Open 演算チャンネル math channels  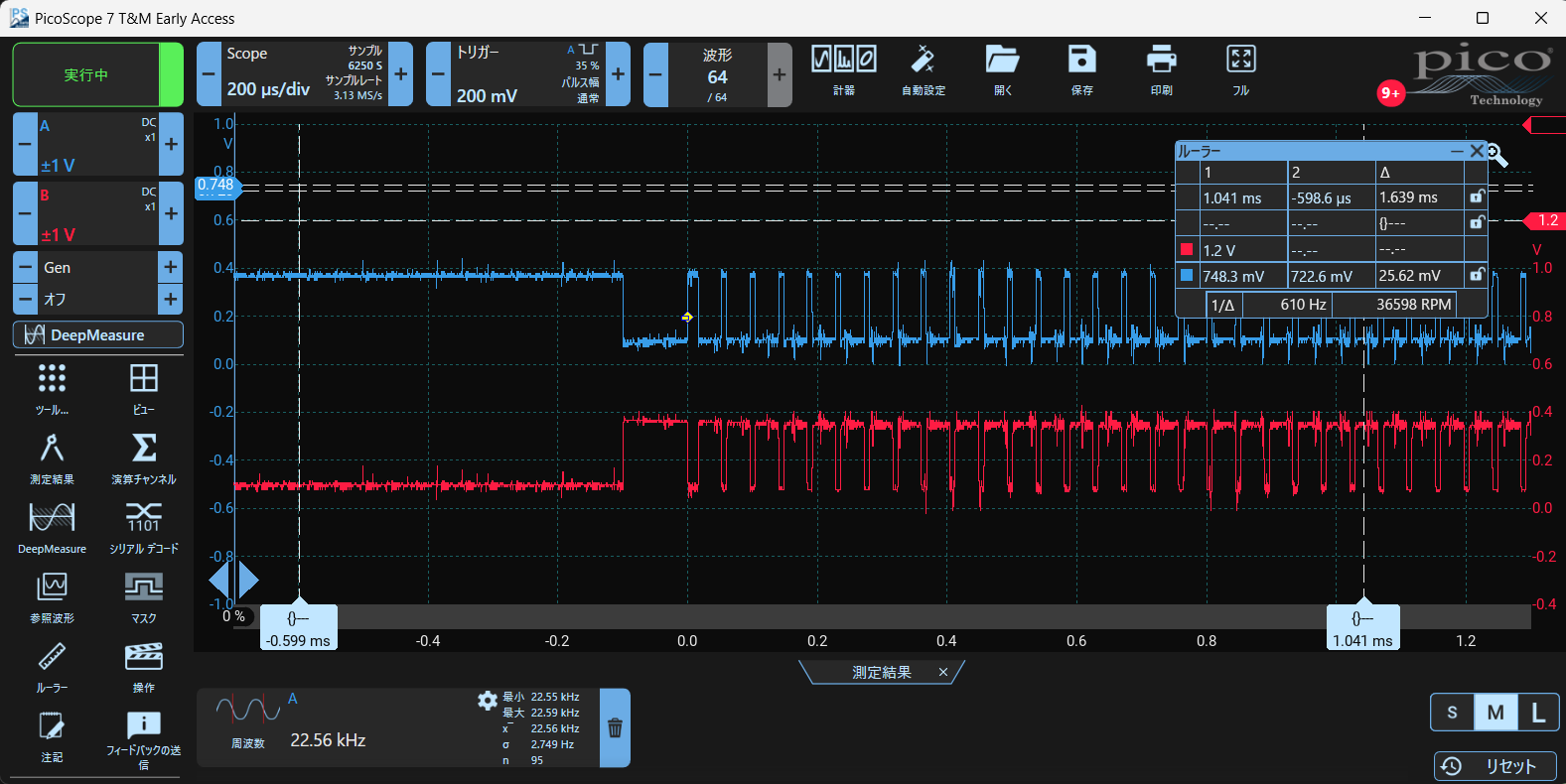[144, 457]
